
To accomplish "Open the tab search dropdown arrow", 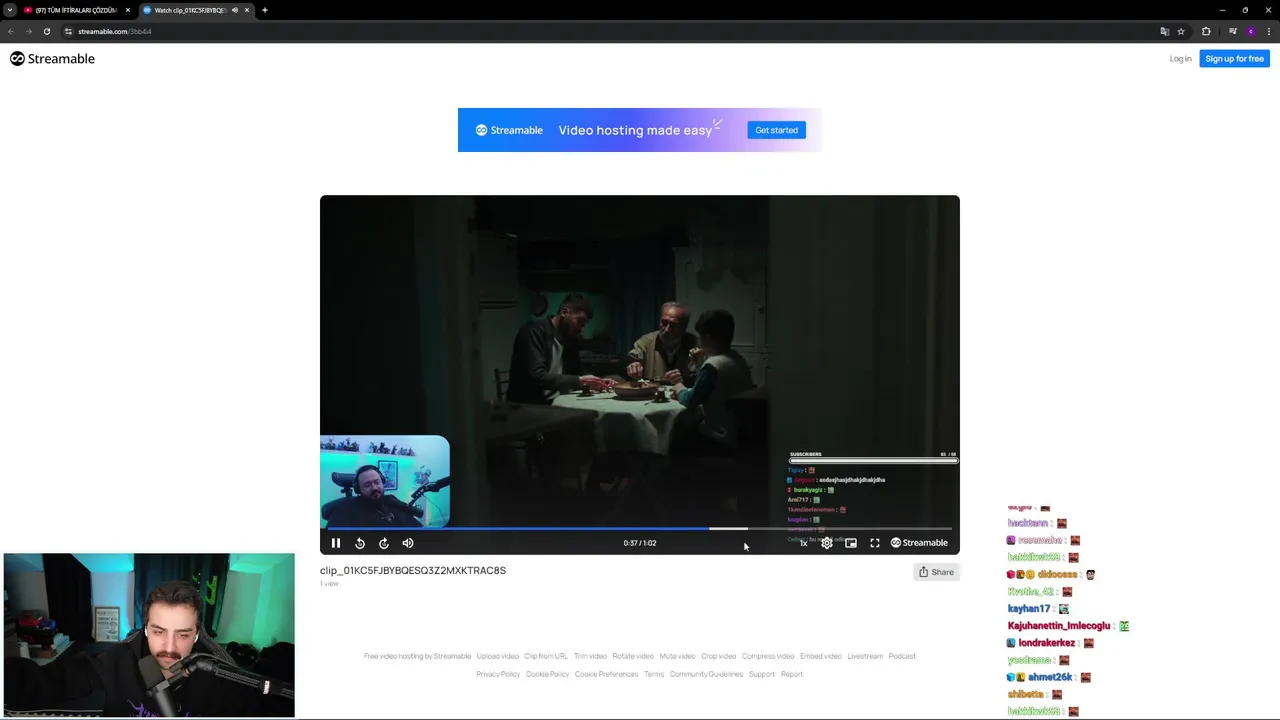I will tap(9, 10).
